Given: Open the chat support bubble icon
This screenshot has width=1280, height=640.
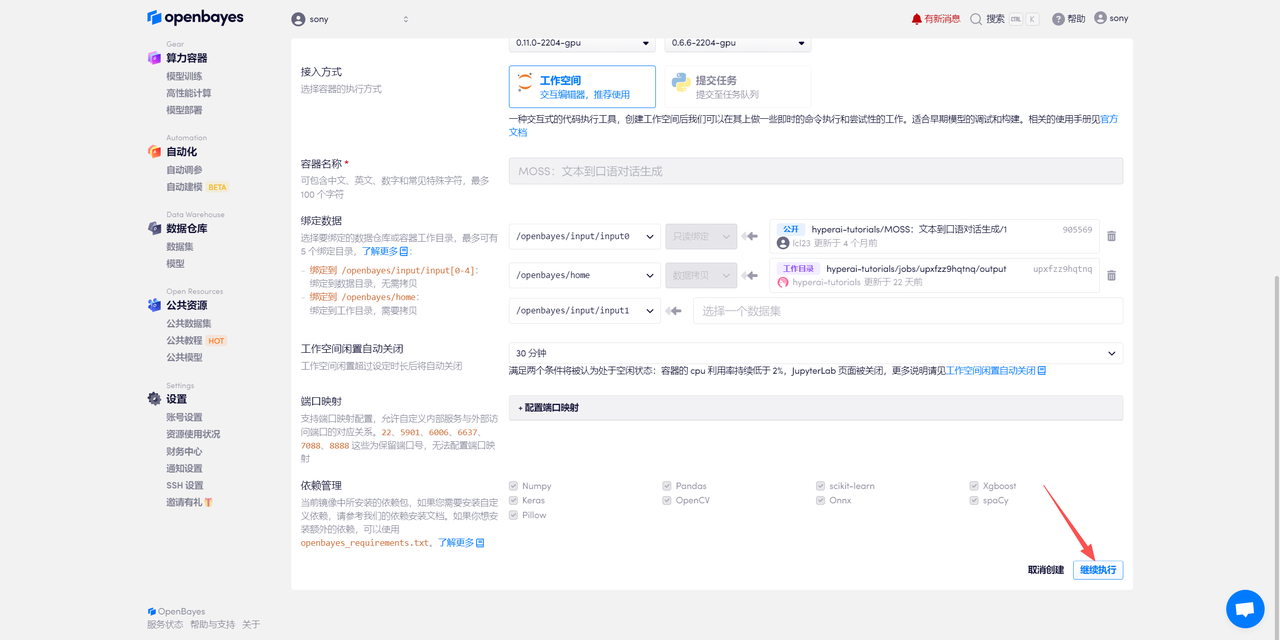Looking at the screenshot, I should tap(1245, 609).
